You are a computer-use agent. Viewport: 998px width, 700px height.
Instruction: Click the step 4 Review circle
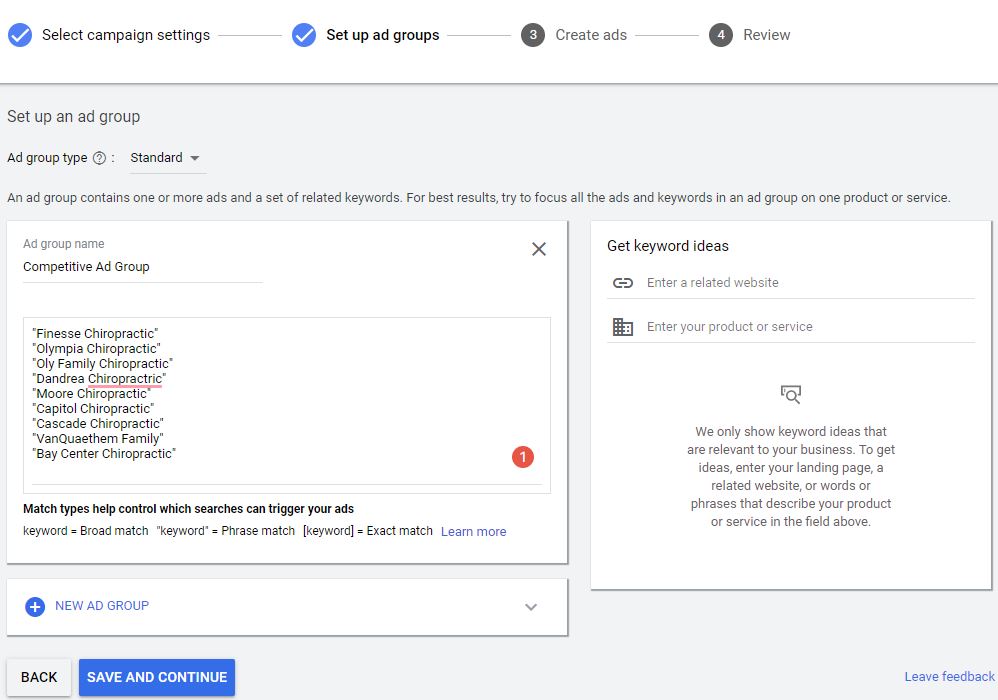[720, 35]
